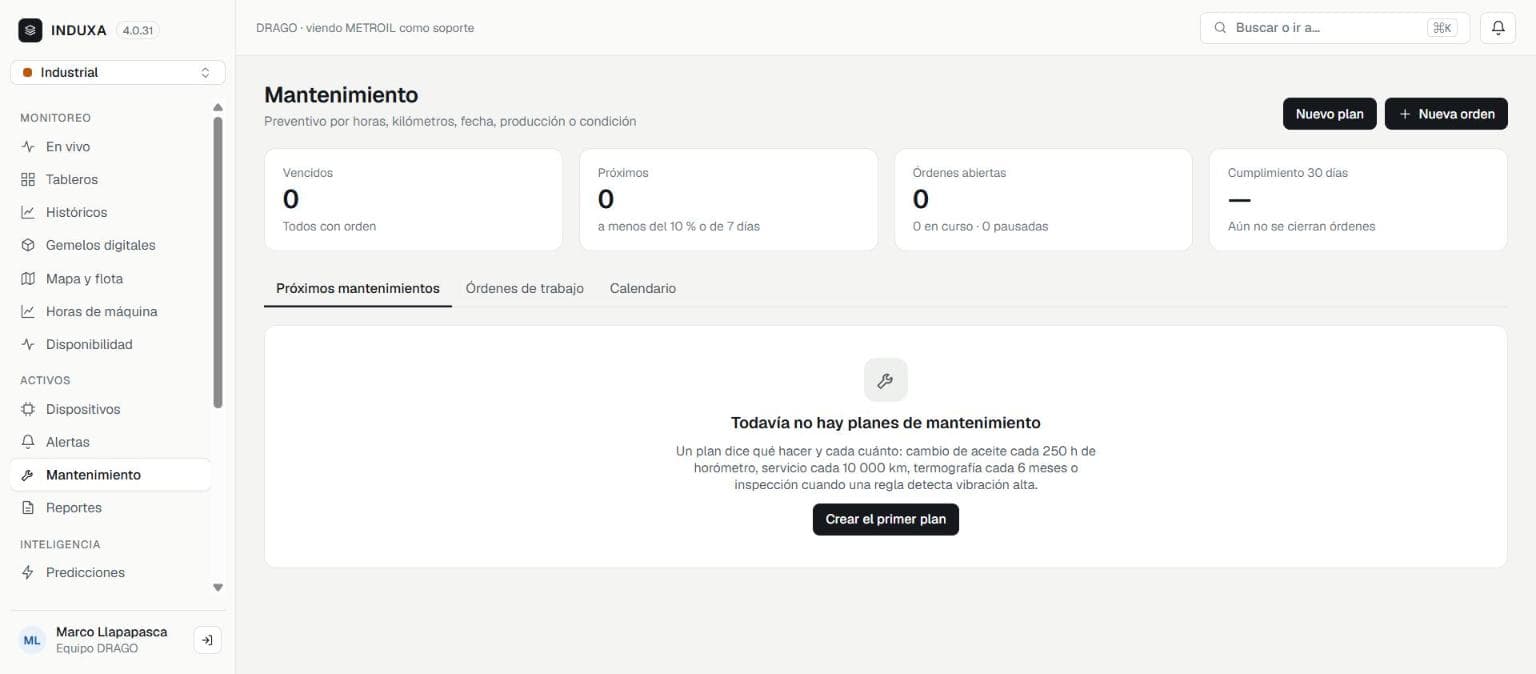Screen dimensions: 1536x674
Task: Click the sidebar scroll down arrow
Action: 218,588
